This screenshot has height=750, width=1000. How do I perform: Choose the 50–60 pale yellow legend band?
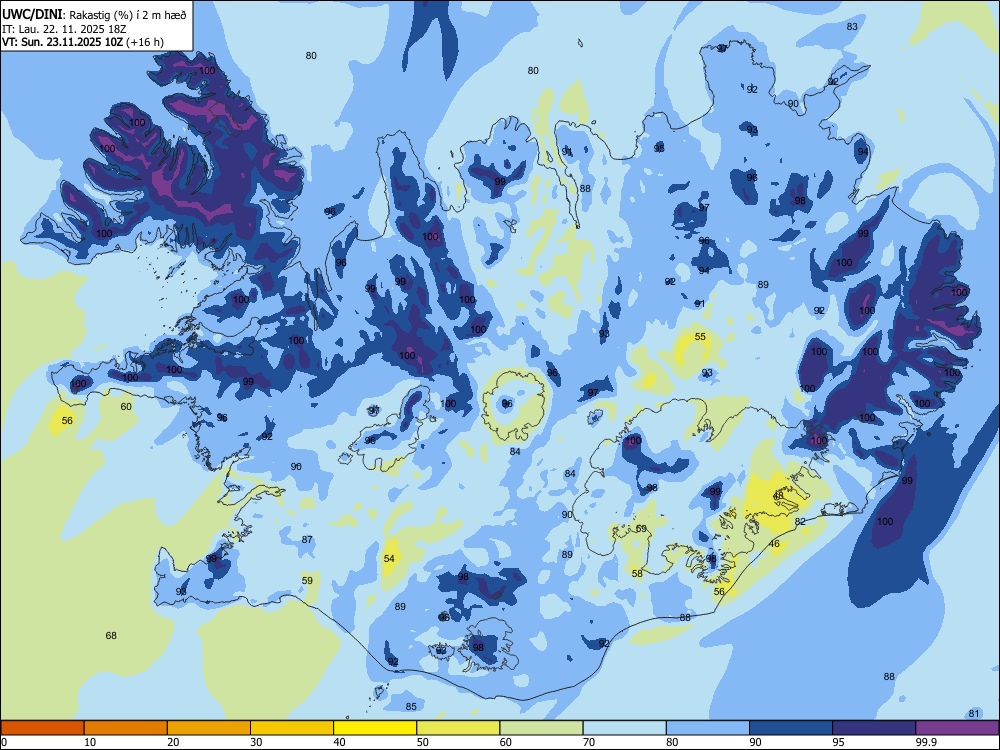[458, 728]
